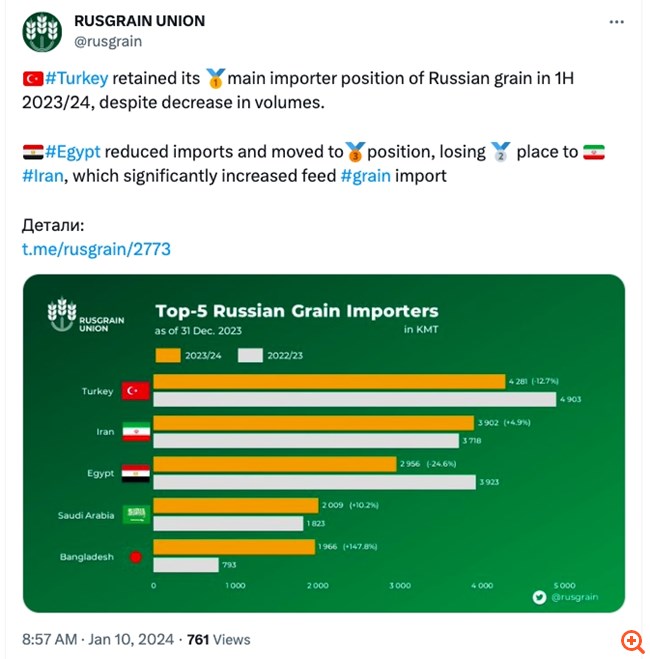Click the Bangladesh flag icon

(134, 556)
